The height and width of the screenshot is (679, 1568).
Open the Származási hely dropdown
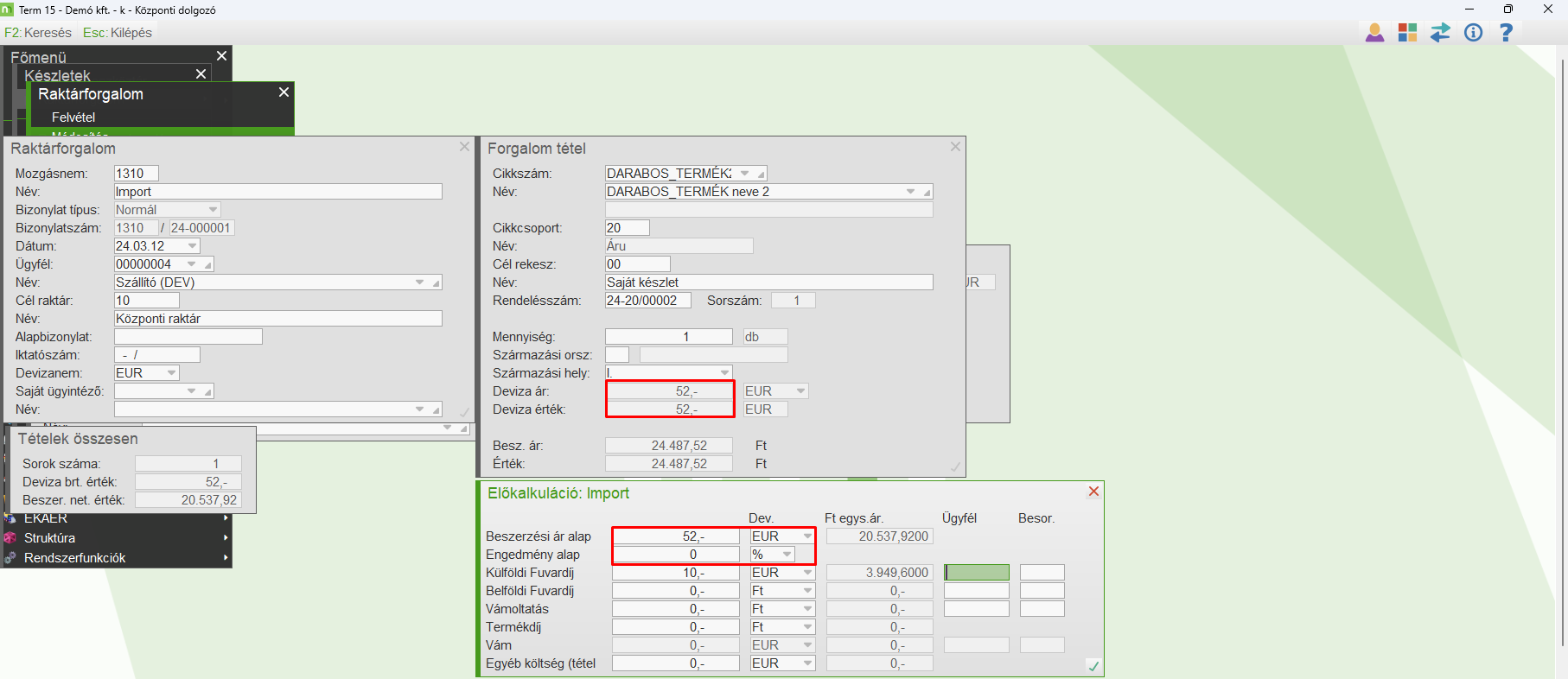click(x=724, y=373)
